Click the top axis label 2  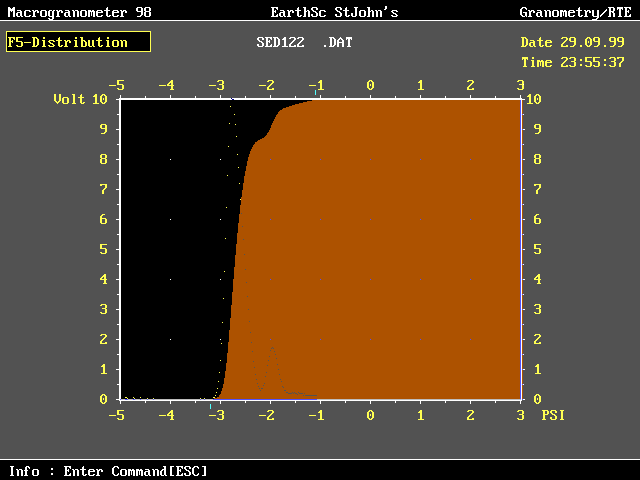[x=470, y=85]
